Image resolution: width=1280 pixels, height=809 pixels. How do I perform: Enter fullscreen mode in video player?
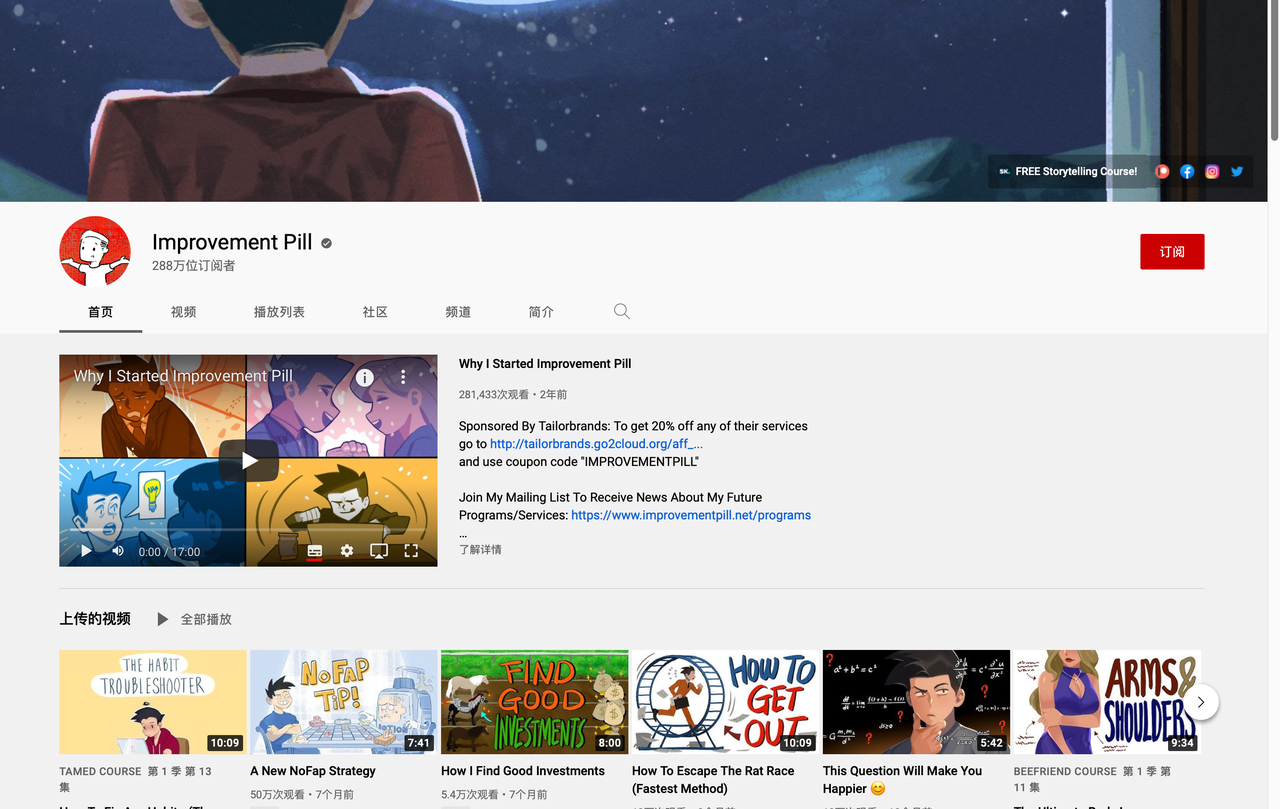pyautogui.click(x=411, y=551)
